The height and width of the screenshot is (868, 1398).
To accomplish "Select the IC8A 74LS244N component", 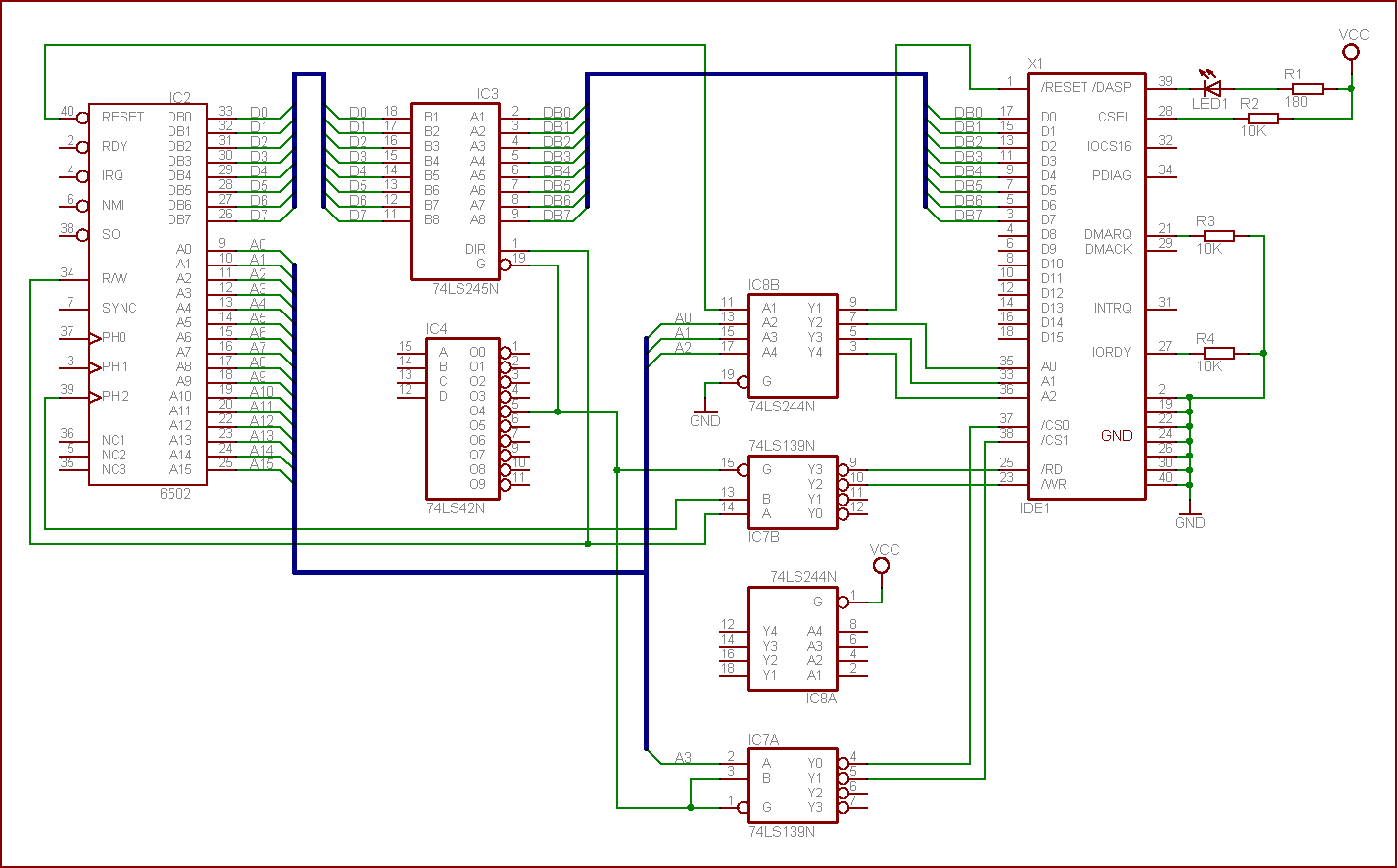I will point(793,639).
